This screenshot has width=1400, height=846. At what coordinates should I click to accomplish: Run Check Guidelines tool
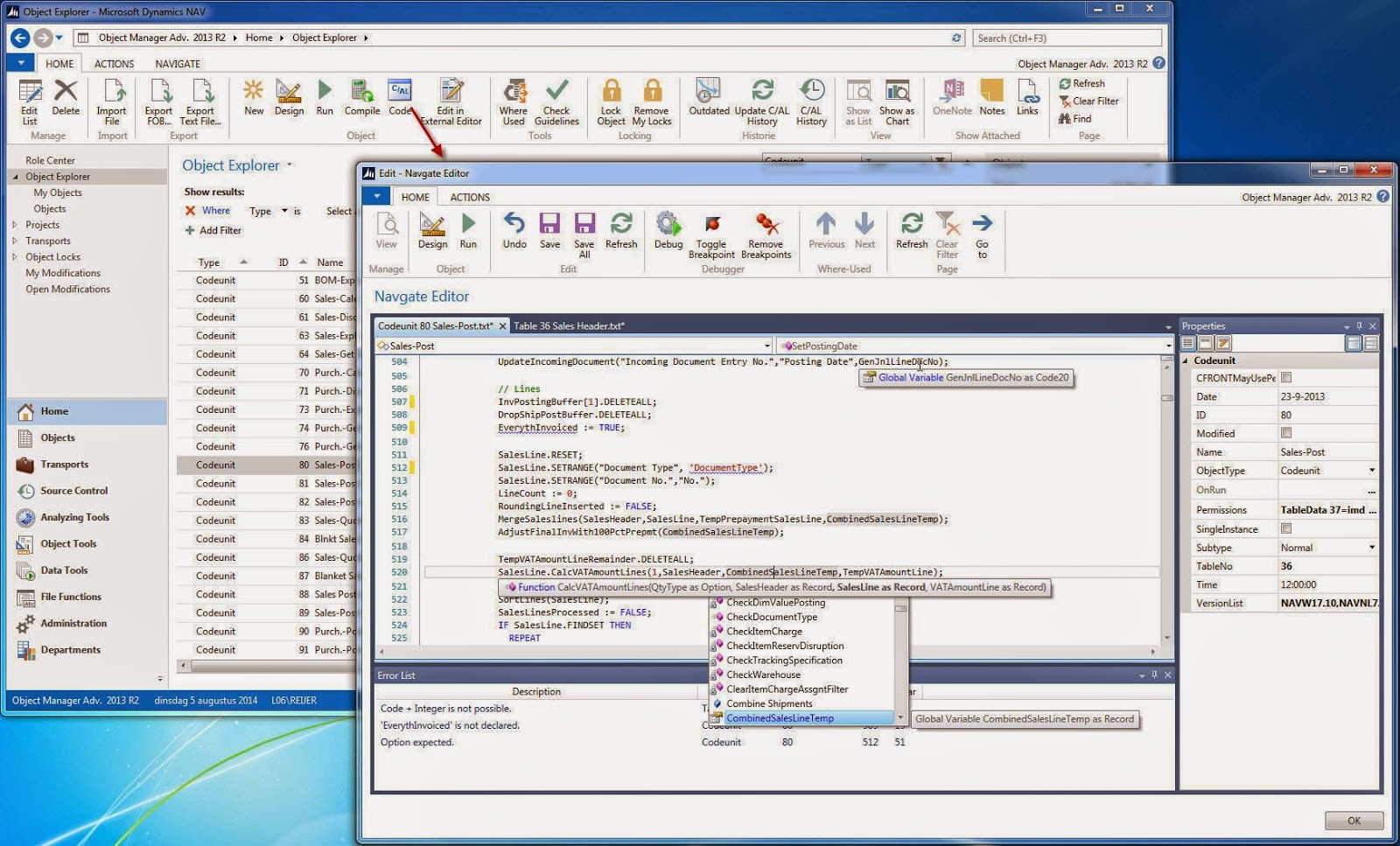[x=557, y=101]
